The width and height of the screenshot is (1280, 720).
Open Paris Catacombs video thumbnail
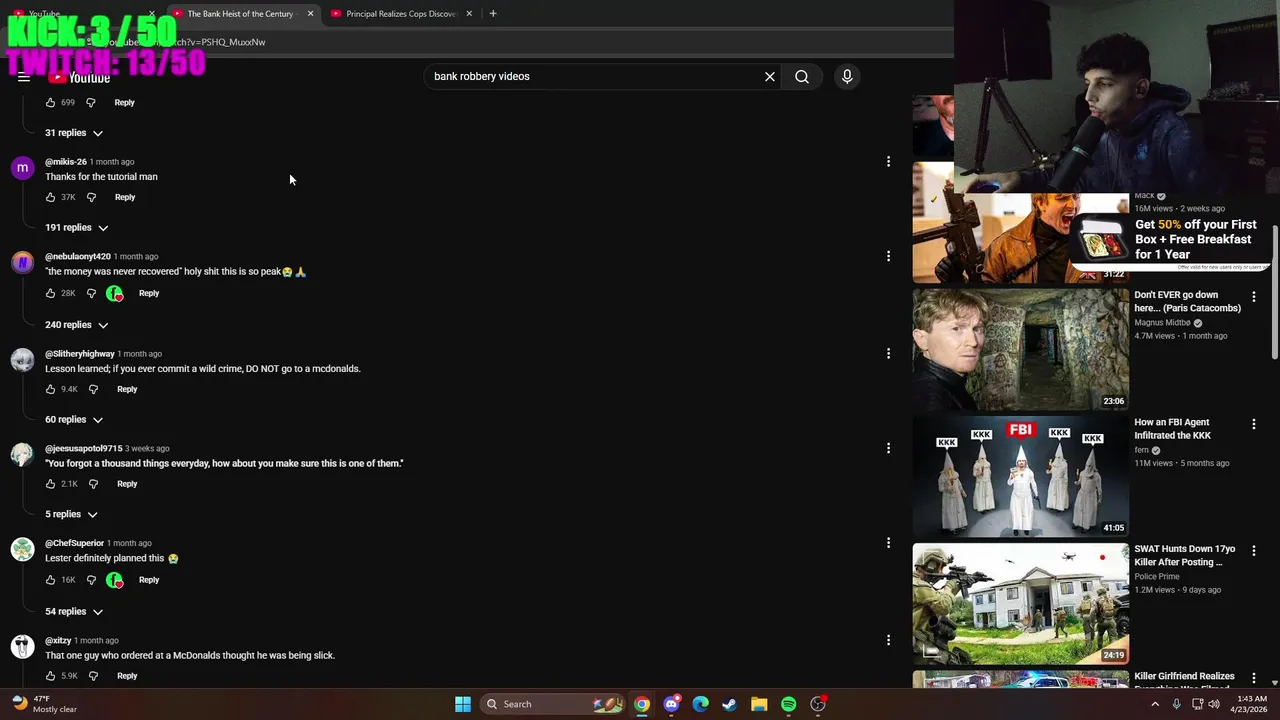1020,349
